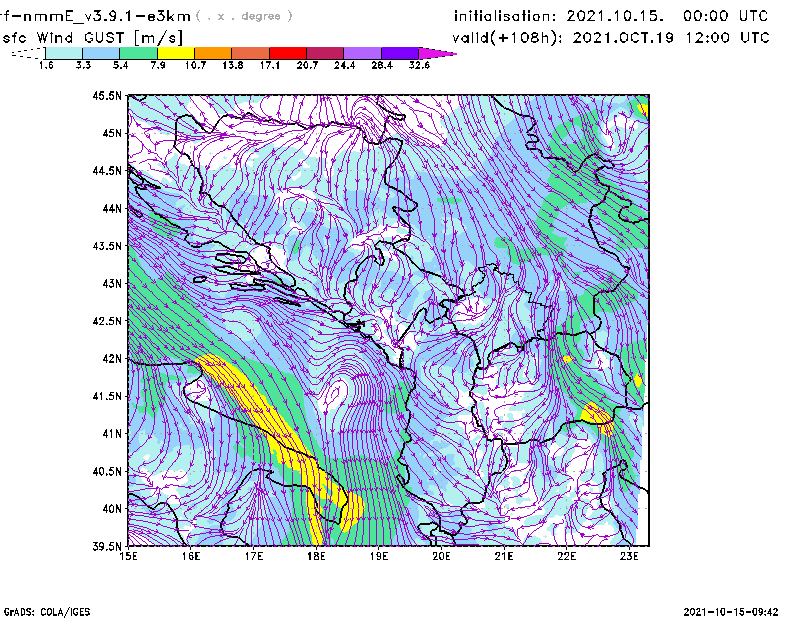Click the 44N latitude label

[112, 208]
